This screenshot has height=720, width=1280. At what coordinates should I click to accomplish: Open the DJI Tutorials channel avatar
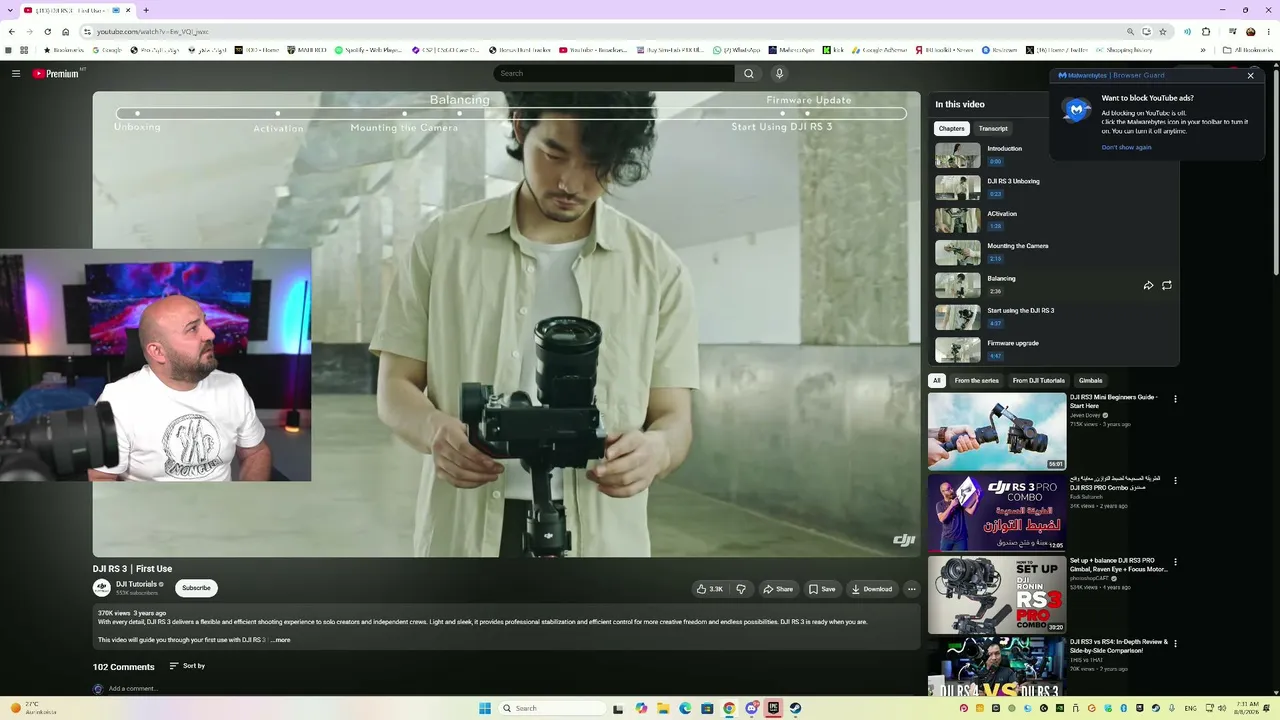tap(102, 588)
